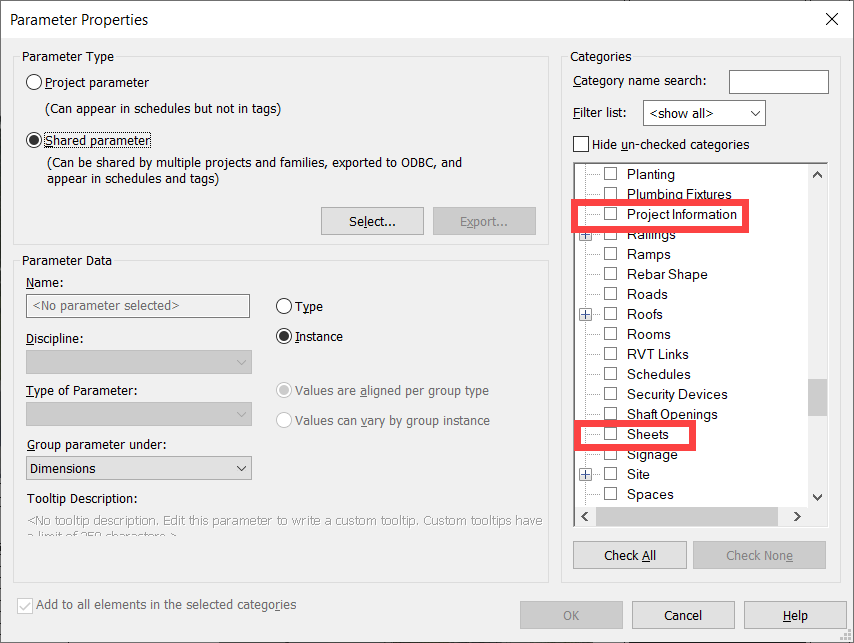Select the Instance radio button
Screen dimensions: 854x643
coord(285,337)
